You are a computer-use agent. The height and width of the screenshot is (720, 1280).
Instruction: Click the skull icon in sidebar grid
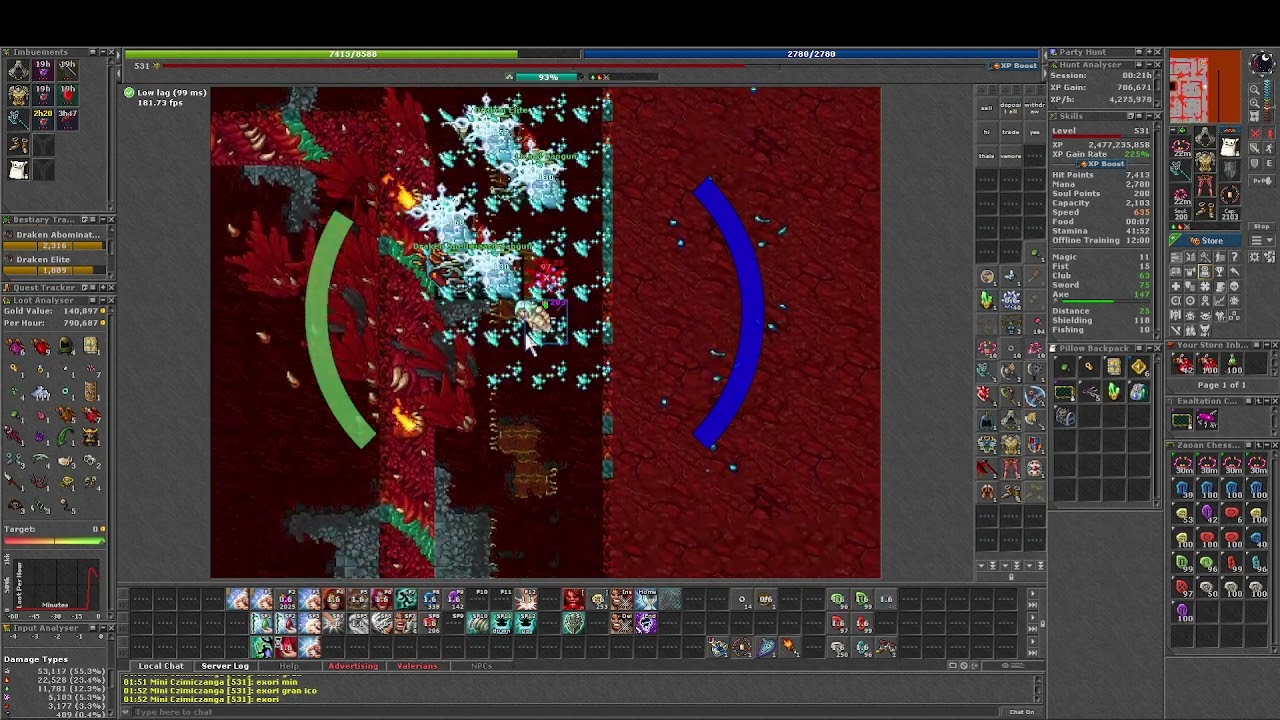[1234, 286]
